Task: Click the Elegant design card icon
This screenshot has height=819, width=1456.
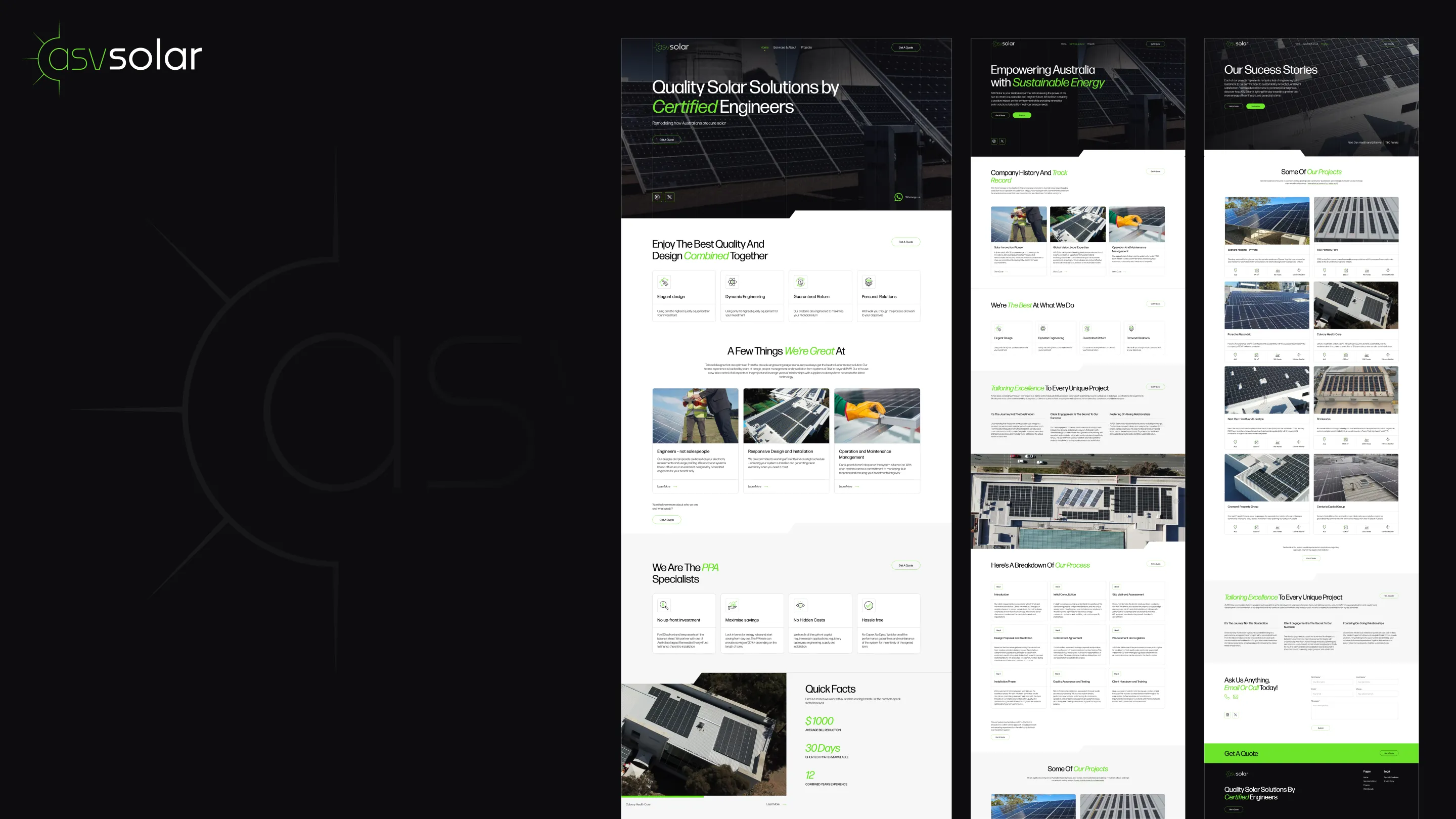Action: pyautogui.click(x=665, y=282)
